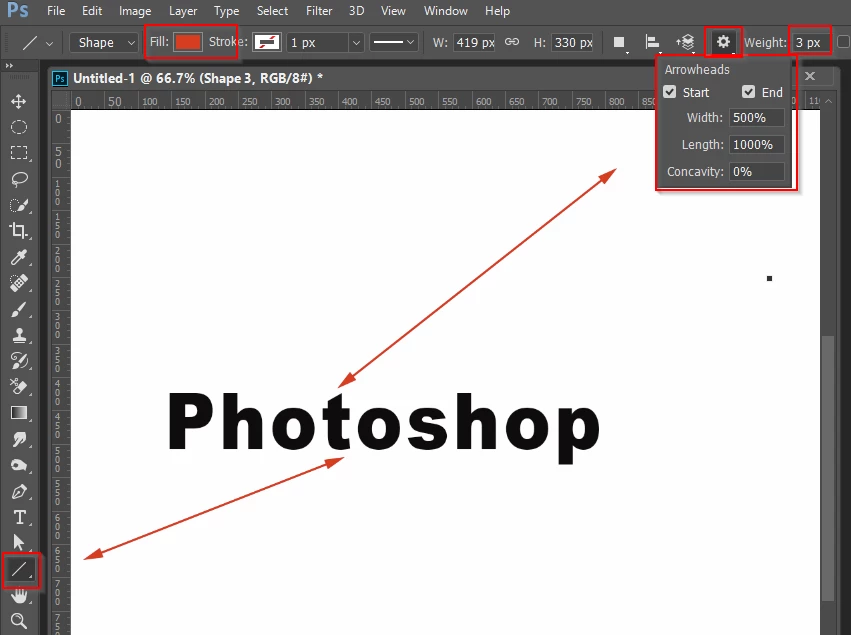Open the Help menu
This screenshot has height=635, width=851.
click(497, 11)
